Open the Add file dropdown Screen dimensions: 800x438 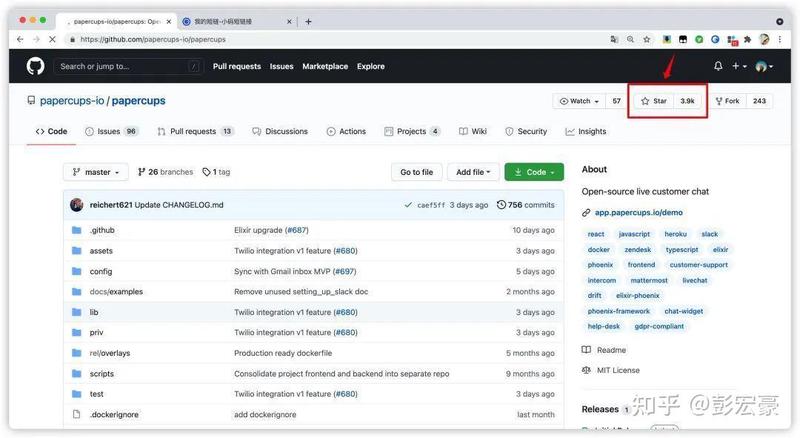tap(473, 172)
